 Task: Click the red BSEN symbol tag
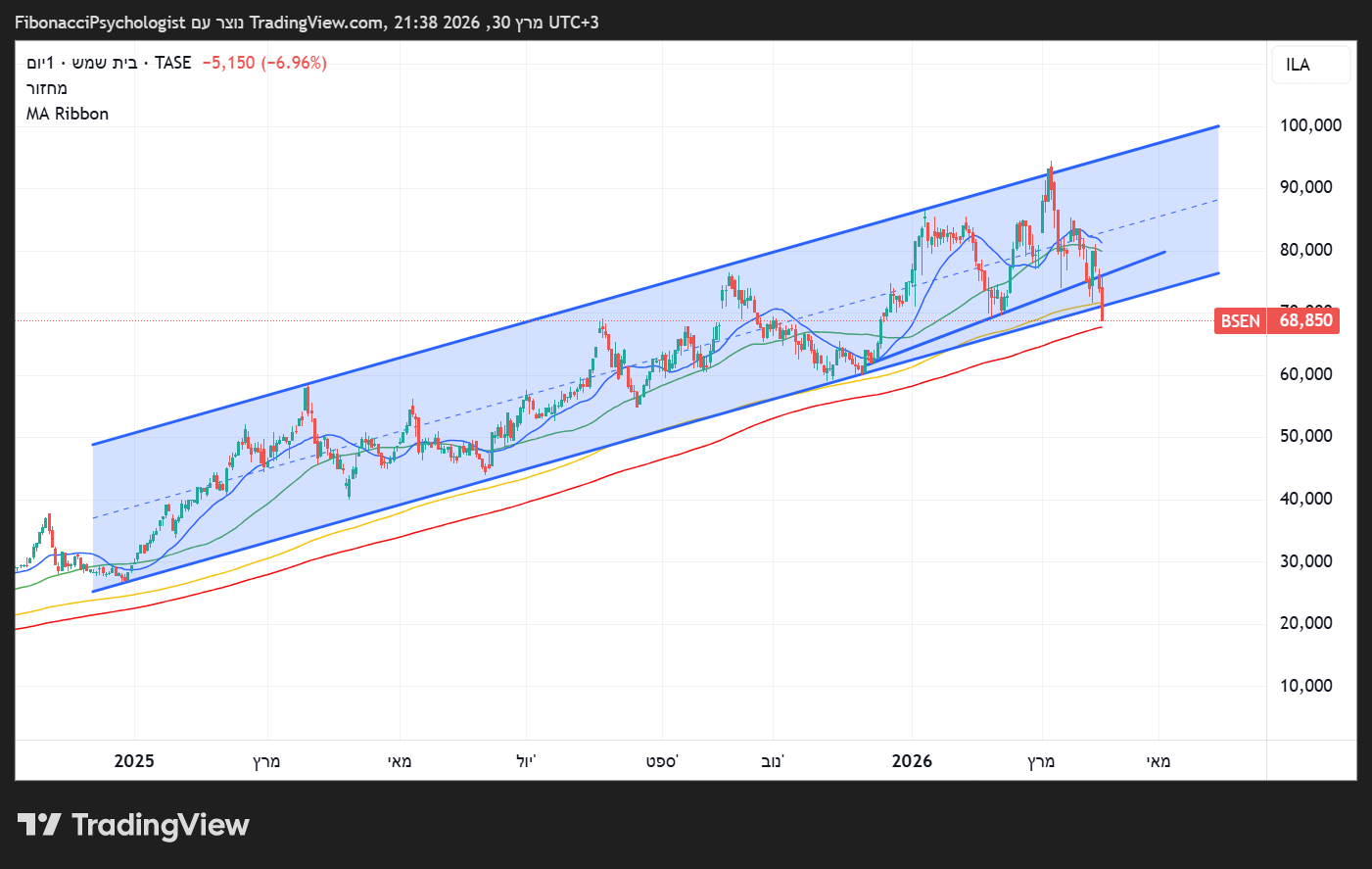point(1240,320)
